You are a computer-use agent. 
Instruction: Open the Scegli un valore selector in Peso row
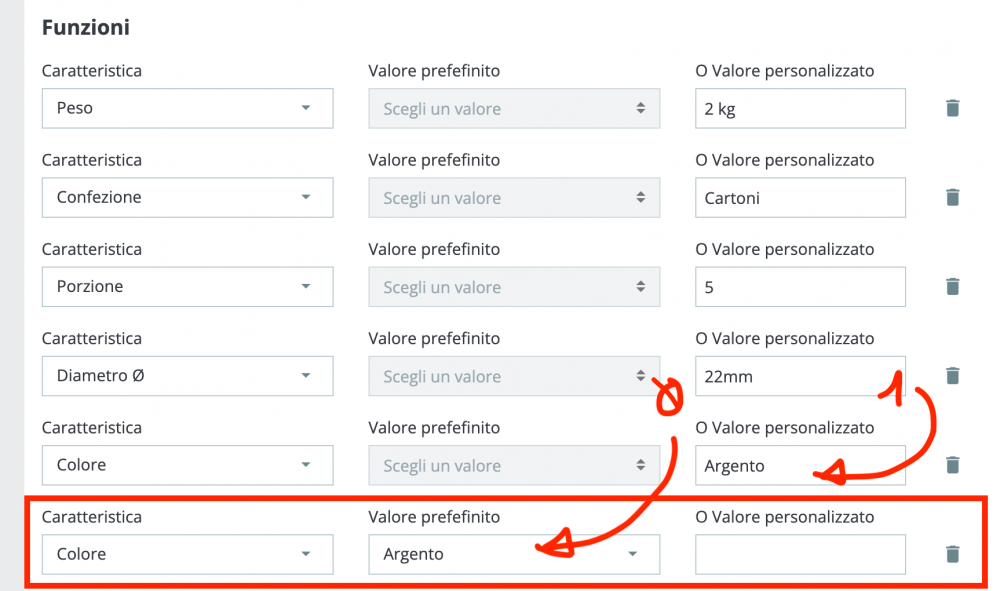(514, 108)
